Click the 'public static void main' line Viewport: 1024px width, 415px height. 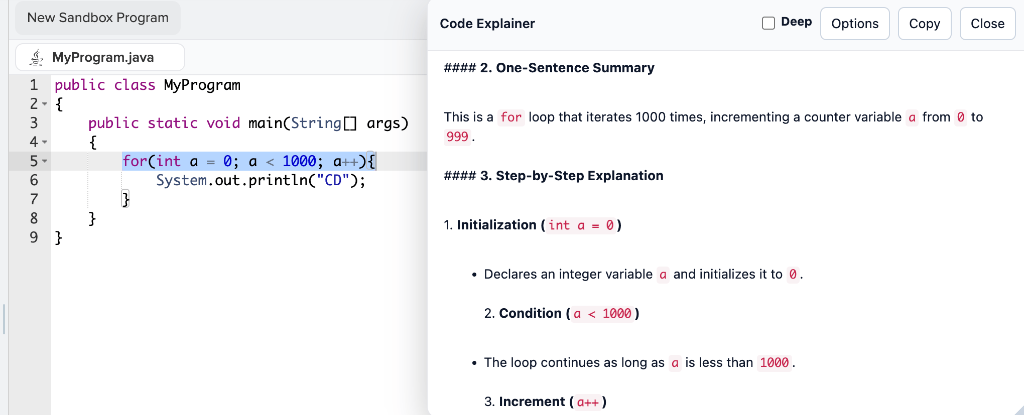(248, 123)
